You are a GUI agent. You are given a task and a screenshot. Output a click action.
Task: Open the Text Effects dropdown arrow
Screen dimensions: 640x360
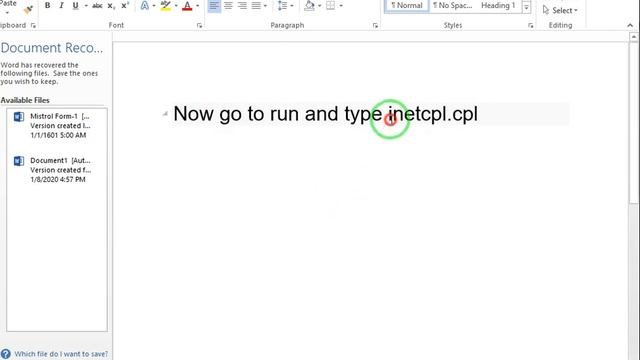pos(154,6)
